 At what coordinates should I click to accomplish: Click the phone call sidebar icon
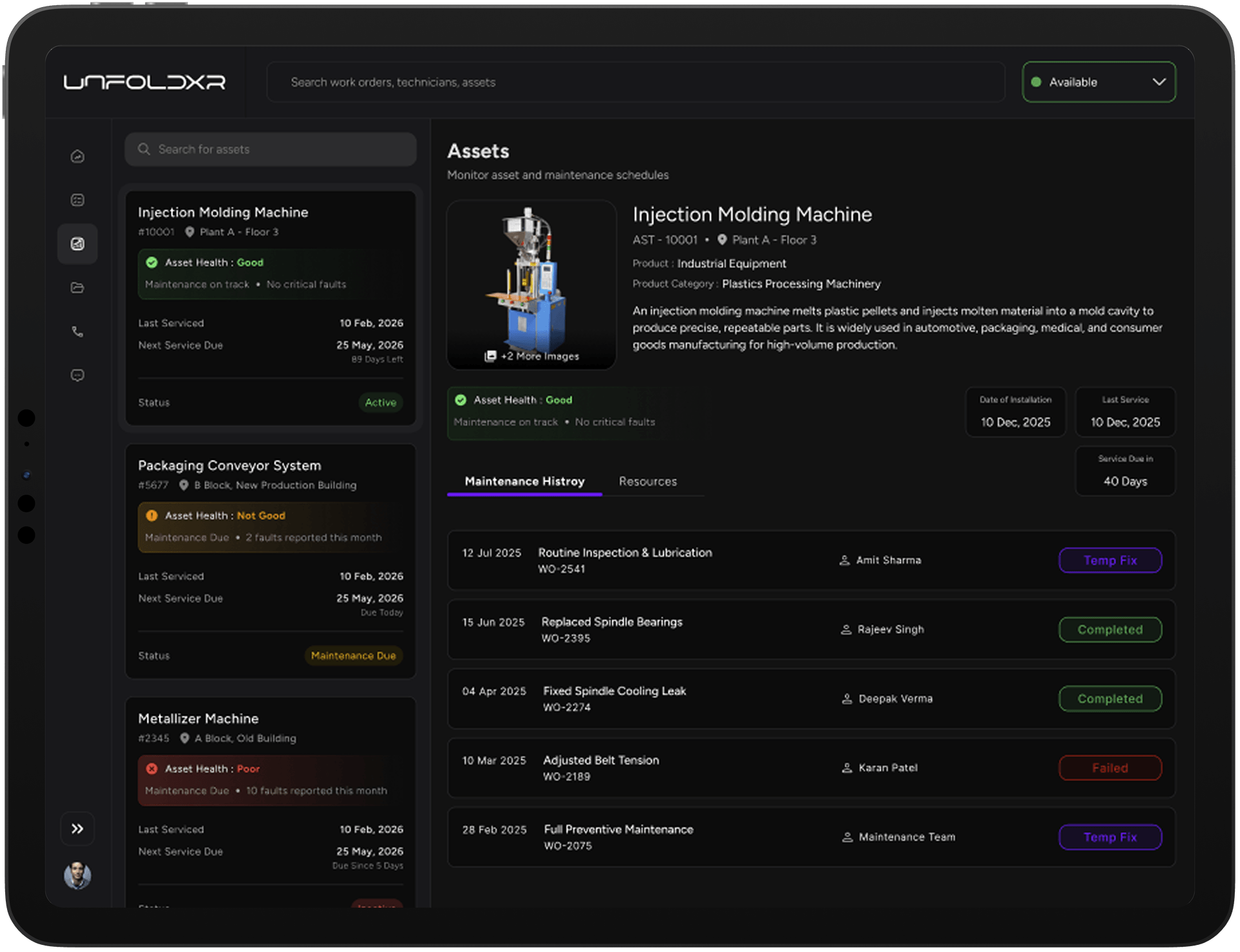[77, 332]
